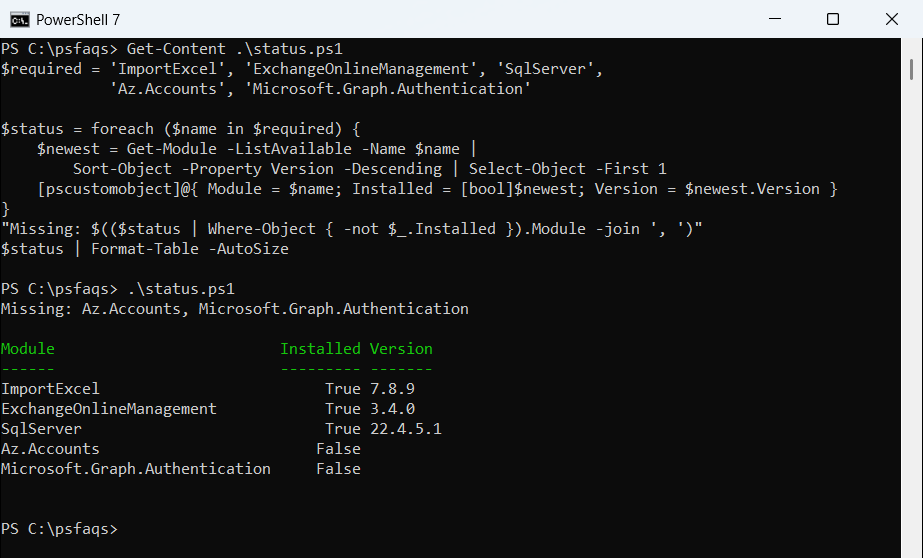Viewport: 923px width, 558px height.
Task: Minimize the PowerShell 7 window
Action: coord(775,19)
